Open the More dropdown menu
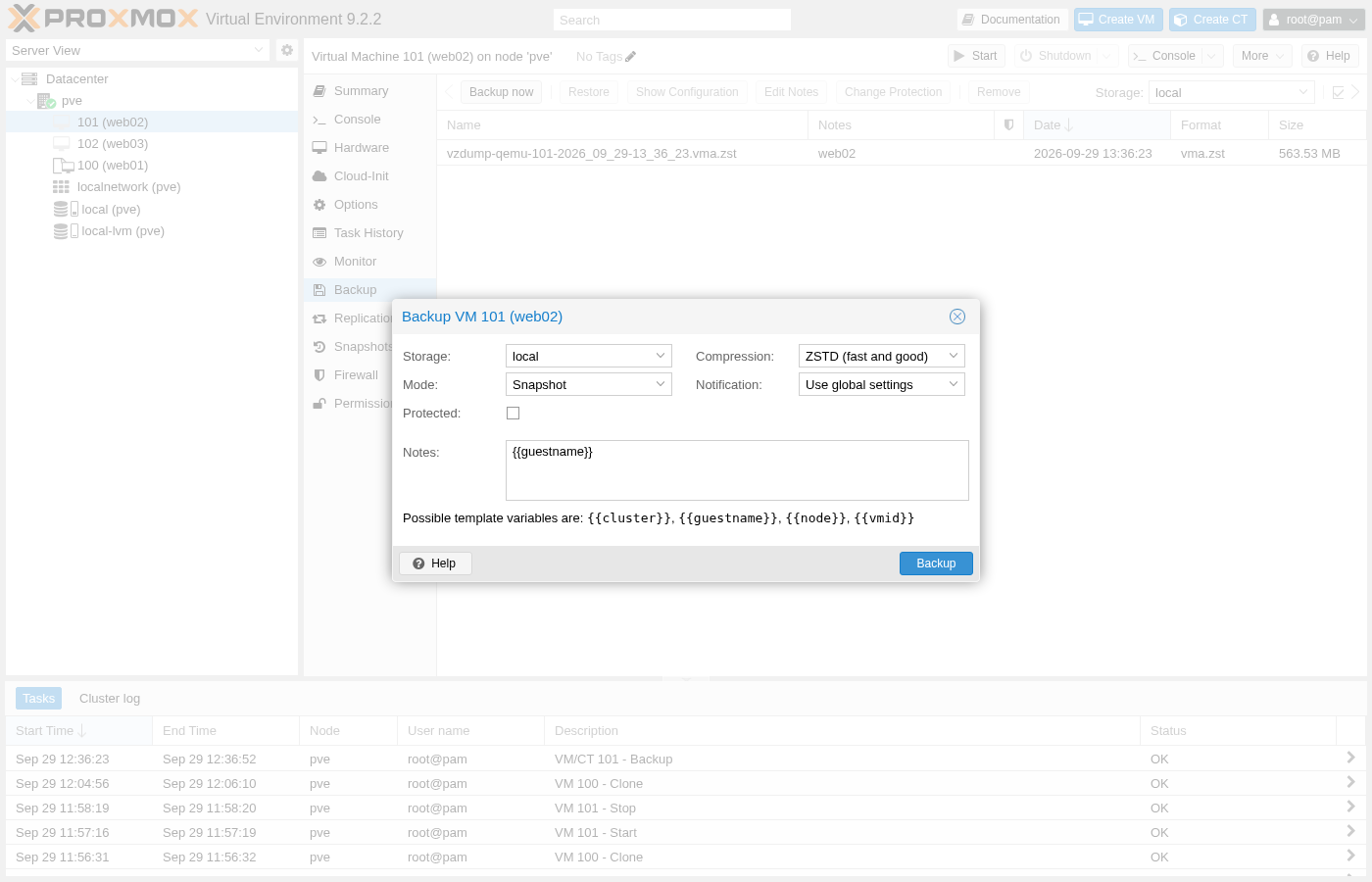Image resolution: width=1372 pixels, height=882 pixels. tap(1262, 56)
